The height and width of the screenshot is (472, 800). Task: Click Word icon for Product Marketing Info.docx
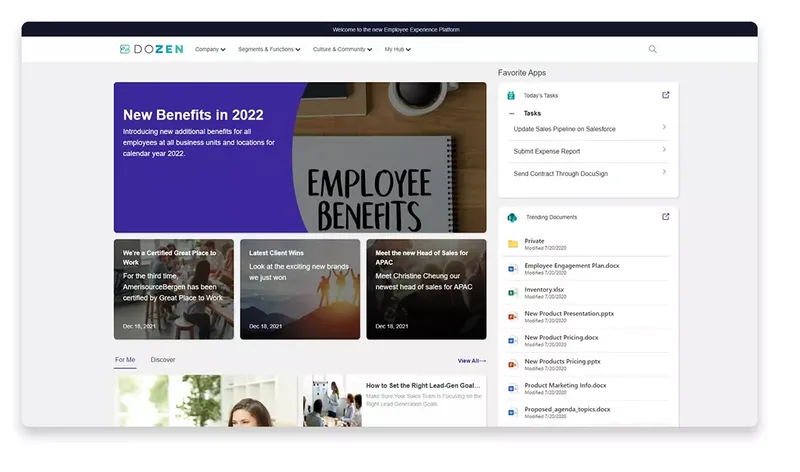[513, 388]
